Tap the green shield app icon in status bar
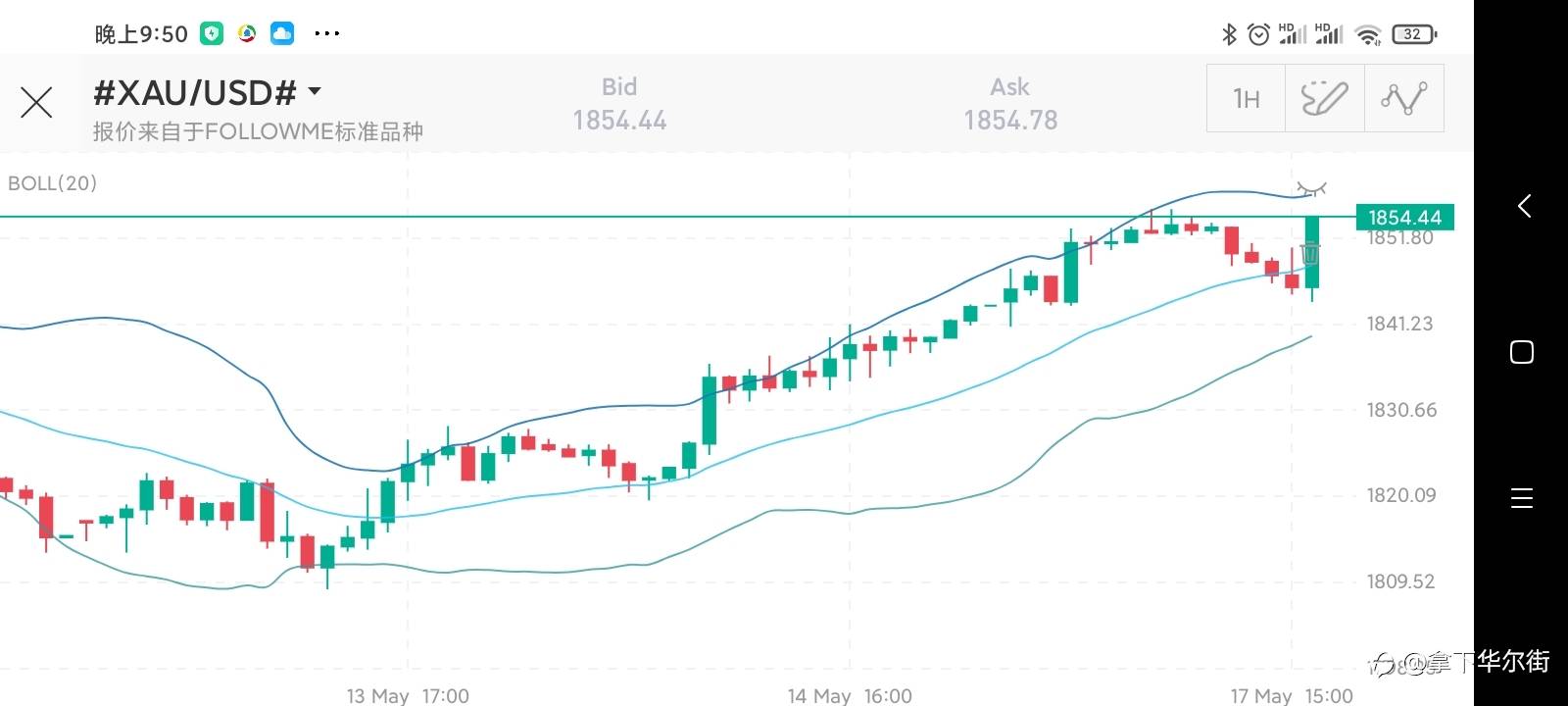 pos(212,34)
